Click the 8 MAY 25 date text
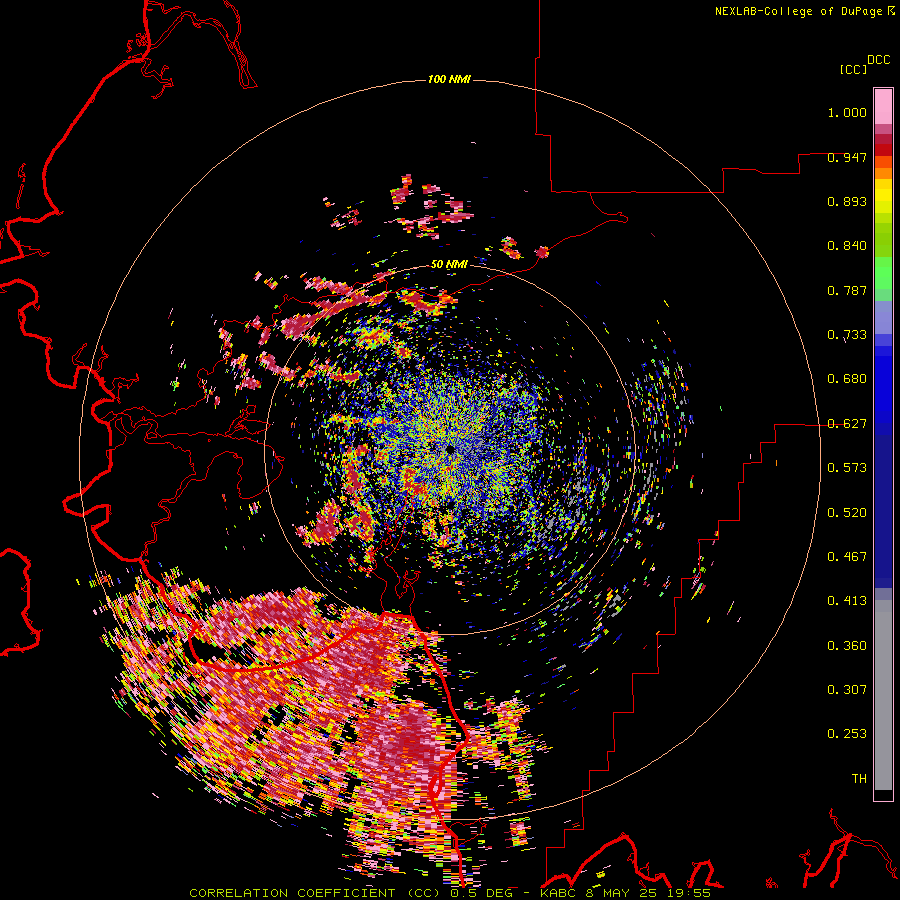900x900 pixels. tap(622, 893)
